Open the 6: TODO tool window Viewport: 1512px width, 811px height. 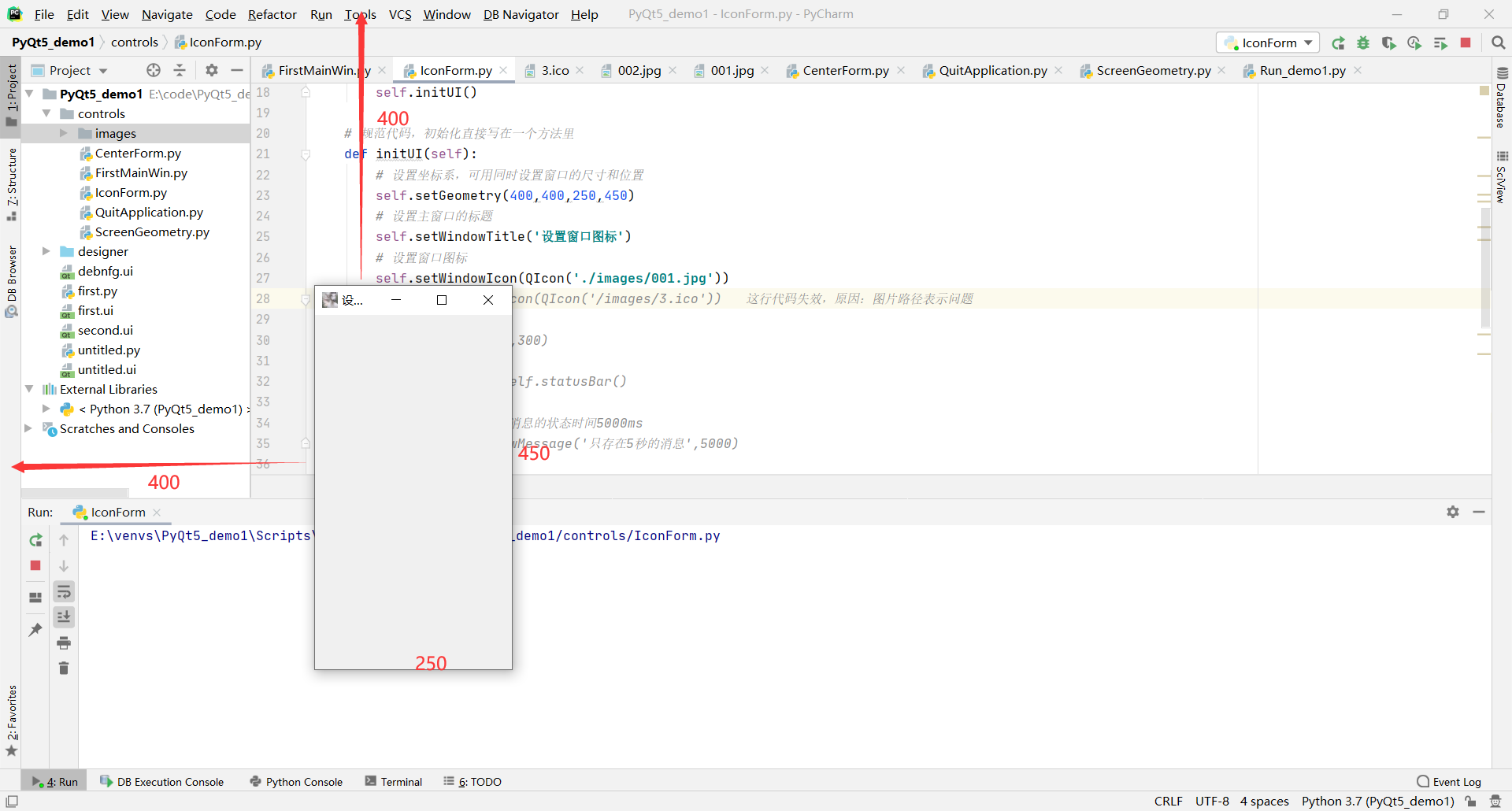[472, 781]
